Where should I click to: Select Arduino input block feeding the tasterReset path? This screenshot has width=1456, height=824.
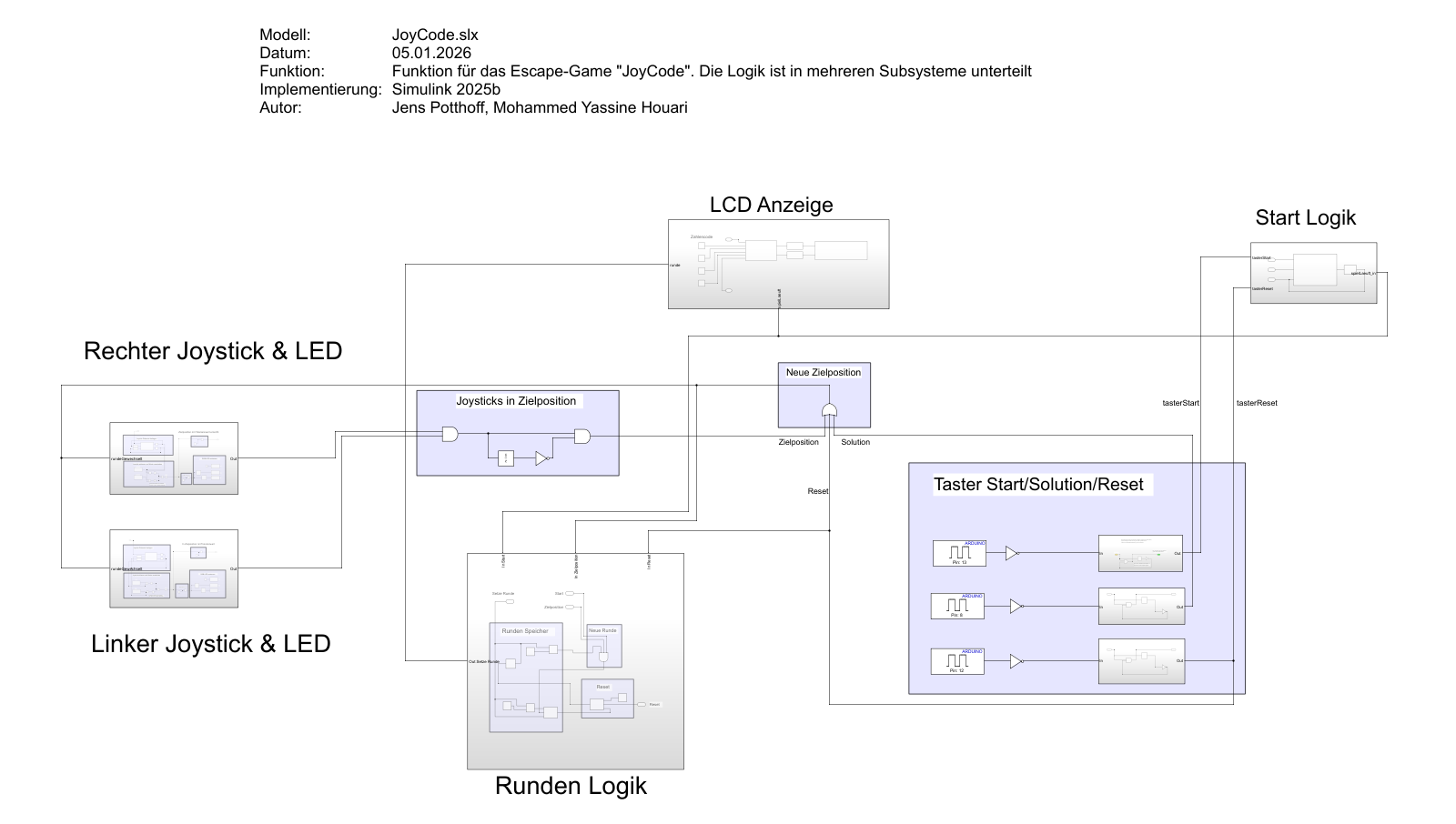coord(957,661)
